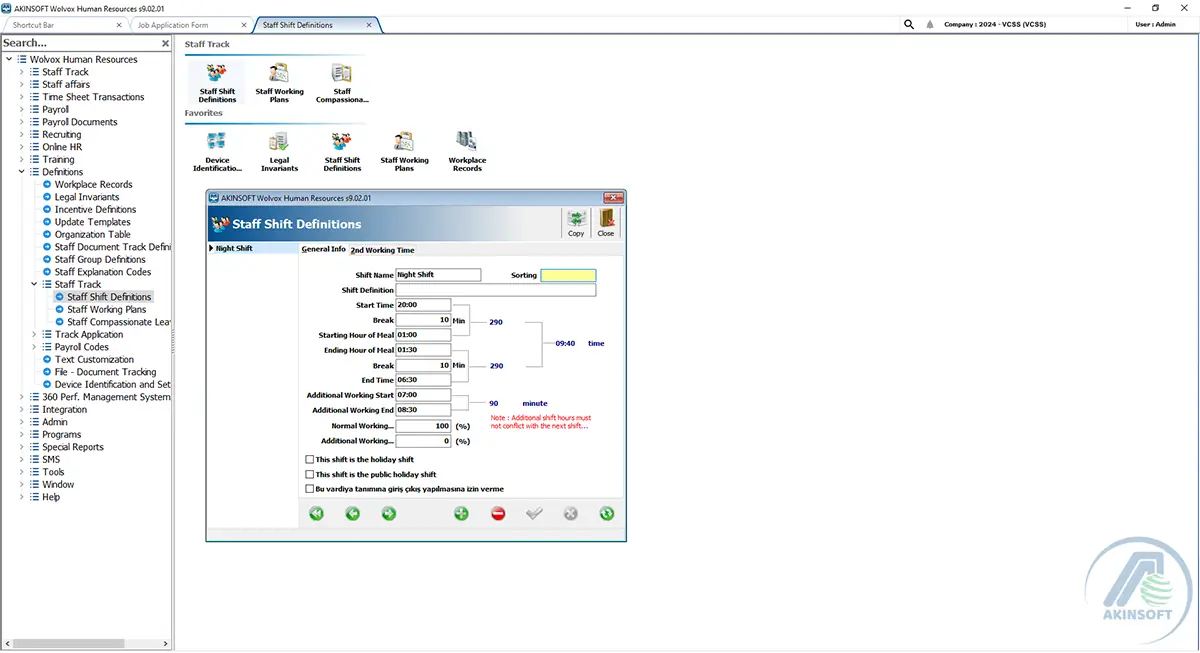Expand the Recruiting tree node
The image size is (1200, 653).
(x=22, y=135)
